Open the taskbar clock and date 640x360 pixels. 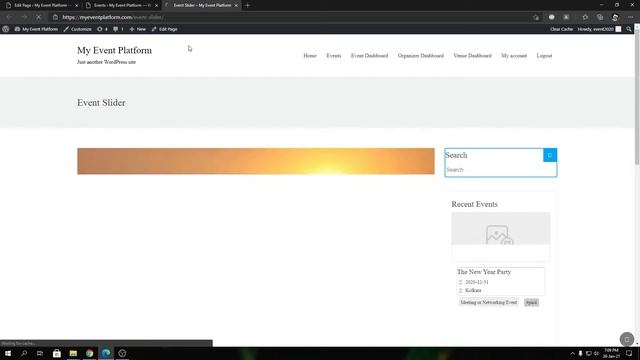[x=611, y=353]
